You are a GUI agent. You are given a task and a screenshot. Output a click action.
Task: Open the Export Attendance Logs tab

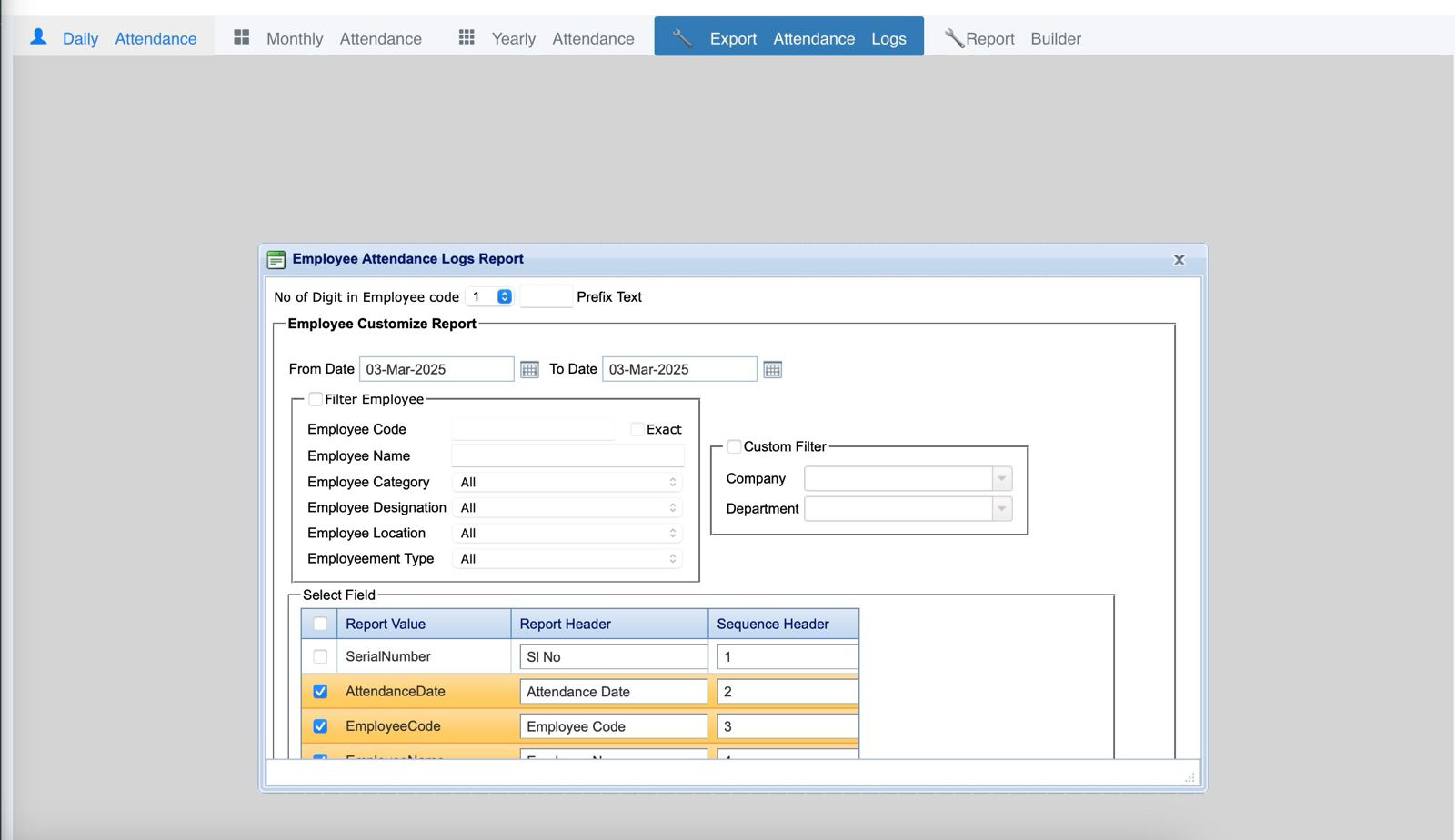pyautogui.click(x=788, y=38)
